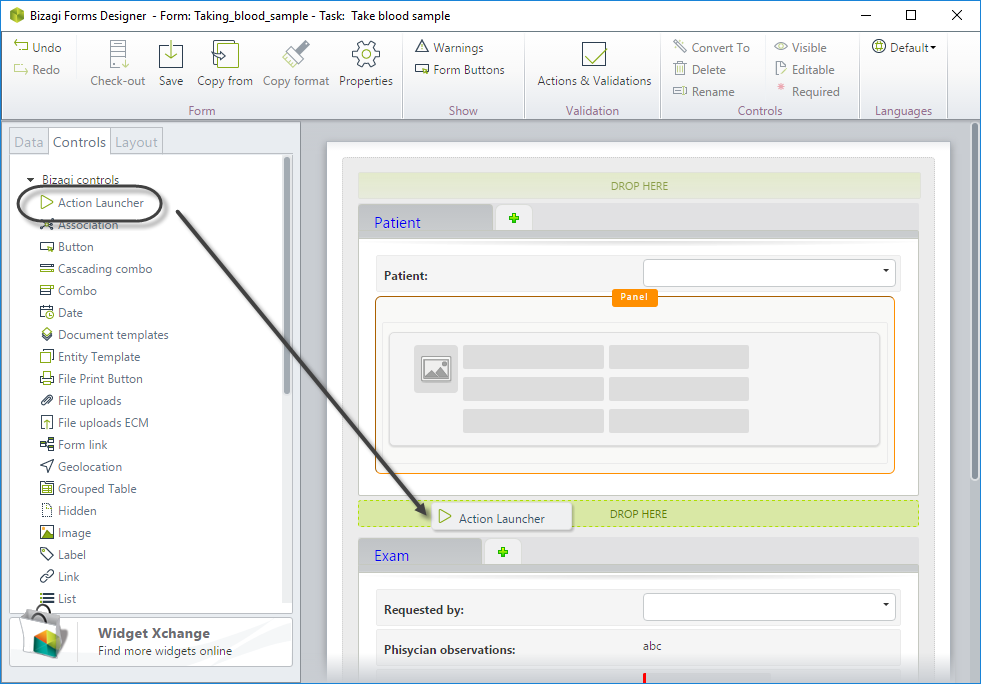Select the Date control
This screenshot has width=981, height=684.
61,312
